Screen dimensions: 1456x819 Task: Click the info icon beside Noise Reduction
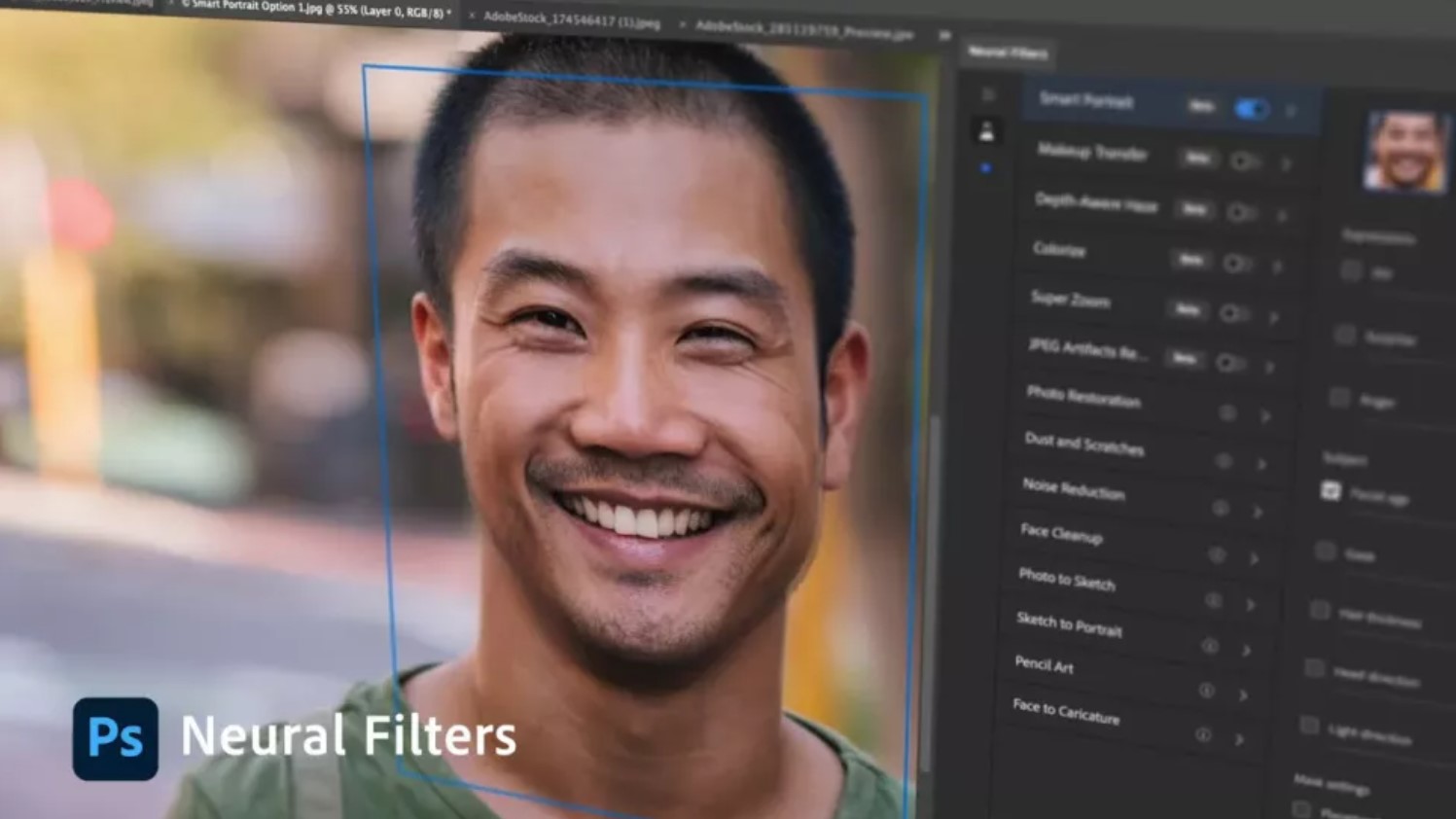[x=1220, y=508]
